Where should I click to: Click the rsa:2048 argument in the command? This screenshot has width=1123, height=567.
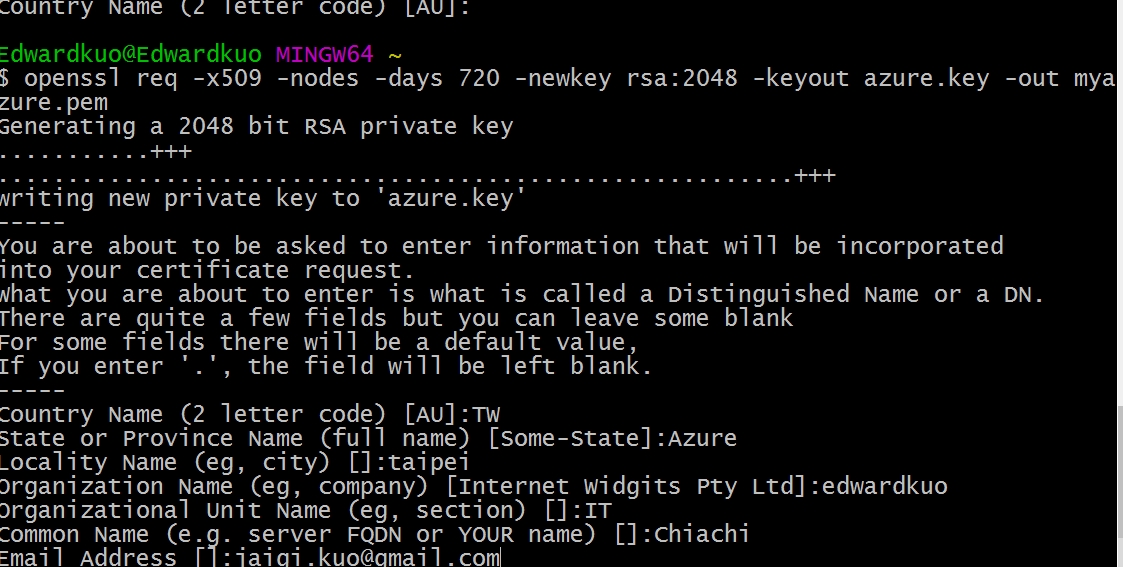682,78
